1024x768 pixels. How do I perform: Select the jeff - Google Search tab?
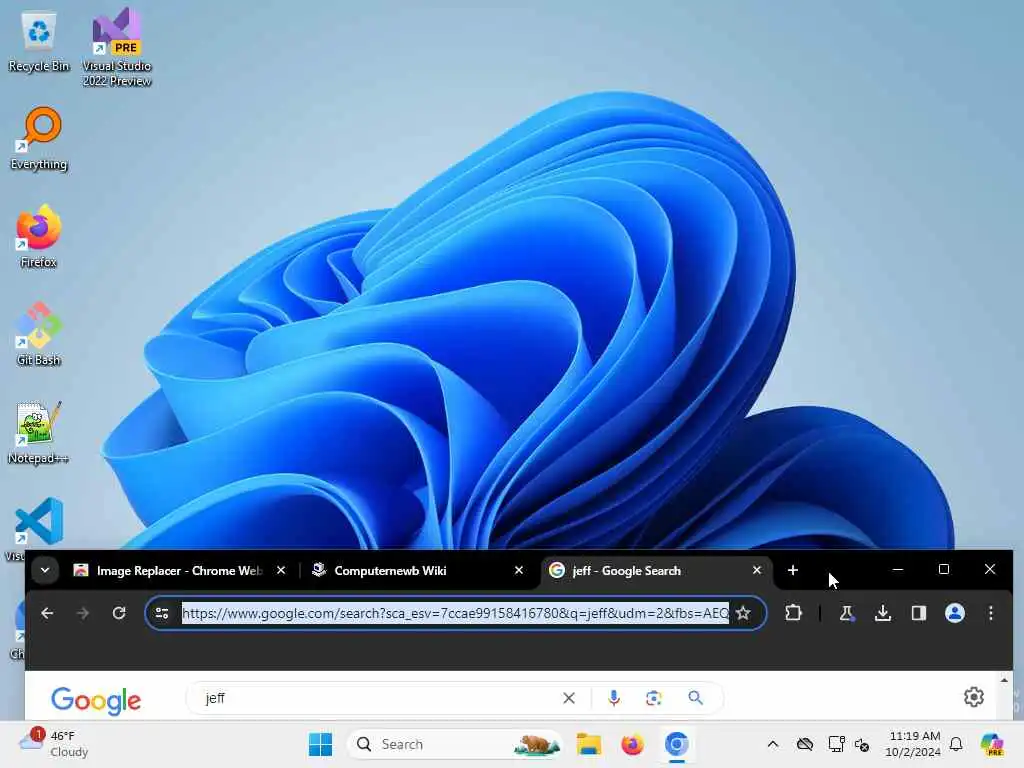[x=655, y=571]
